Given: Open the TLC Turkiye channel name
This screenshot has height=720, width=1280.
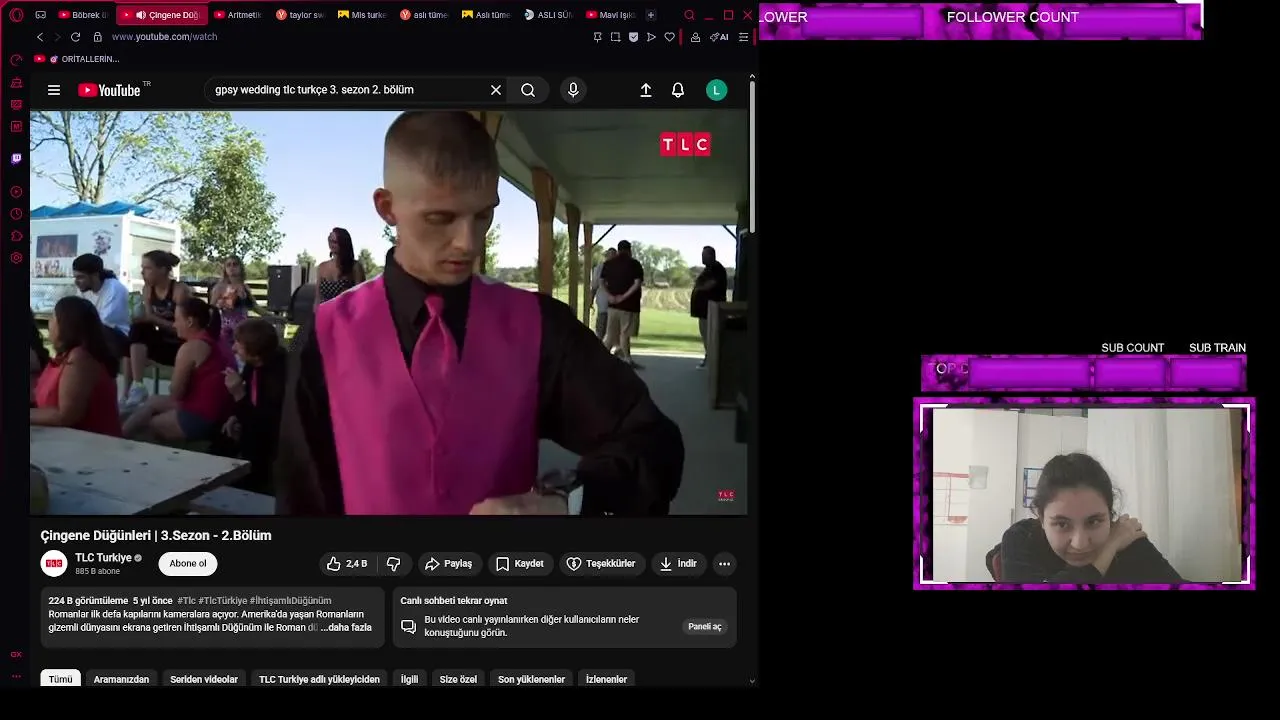Looking at the screenshot, I should (x=103, y=558).
